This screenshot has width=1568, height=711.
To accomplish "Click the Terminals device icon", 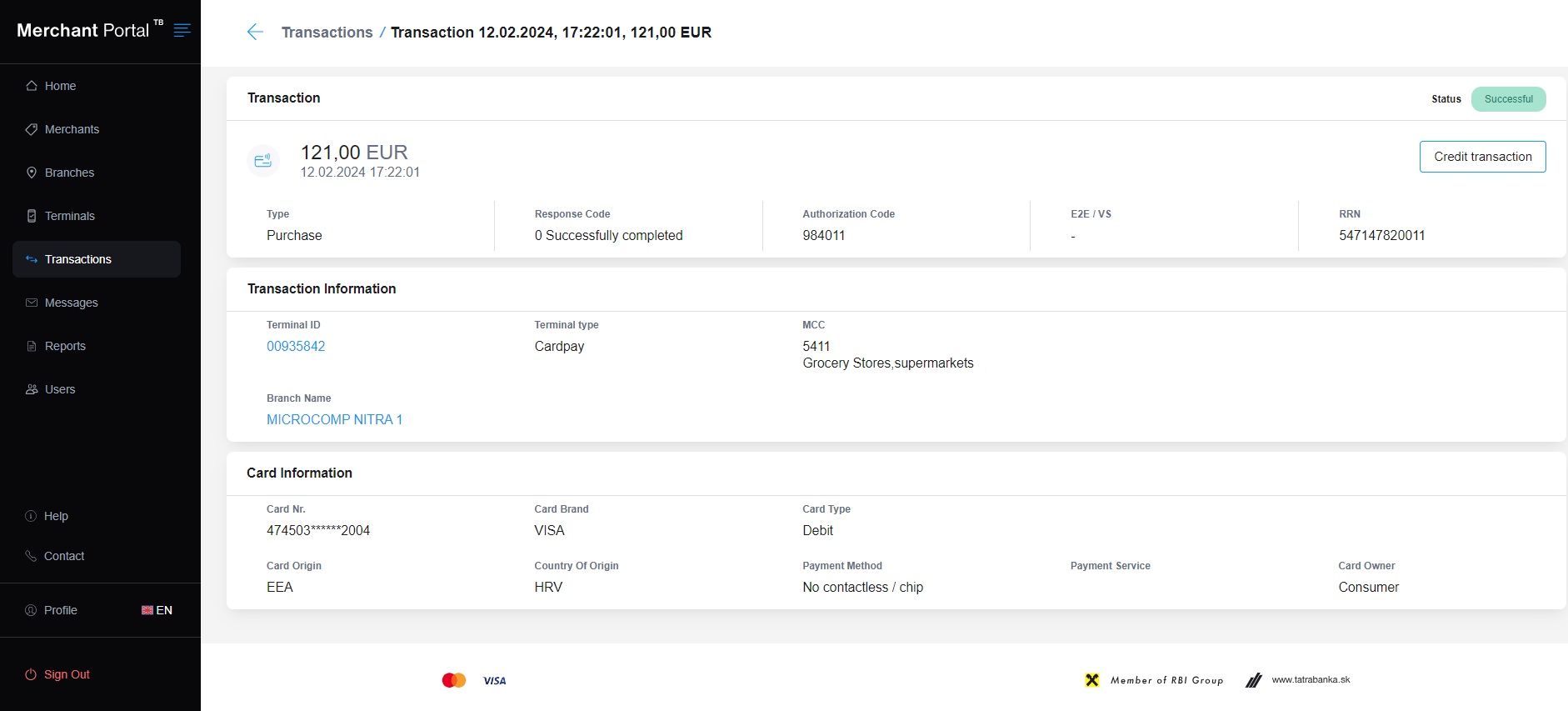I will tap(32, 216).
